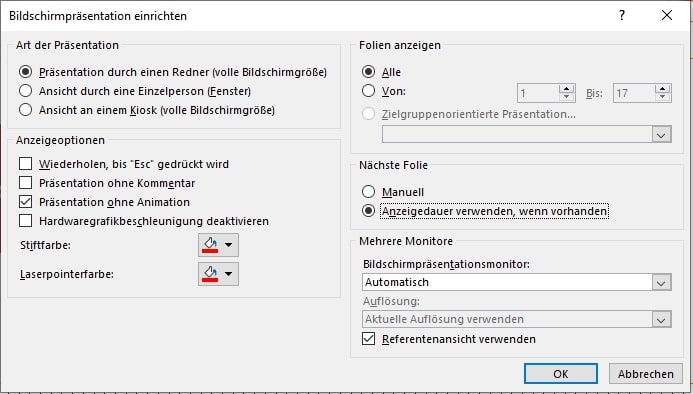This screenshot has height=394, width=693.
Task: Increase the Von slide number with up arrow
Action: point(566,88)
